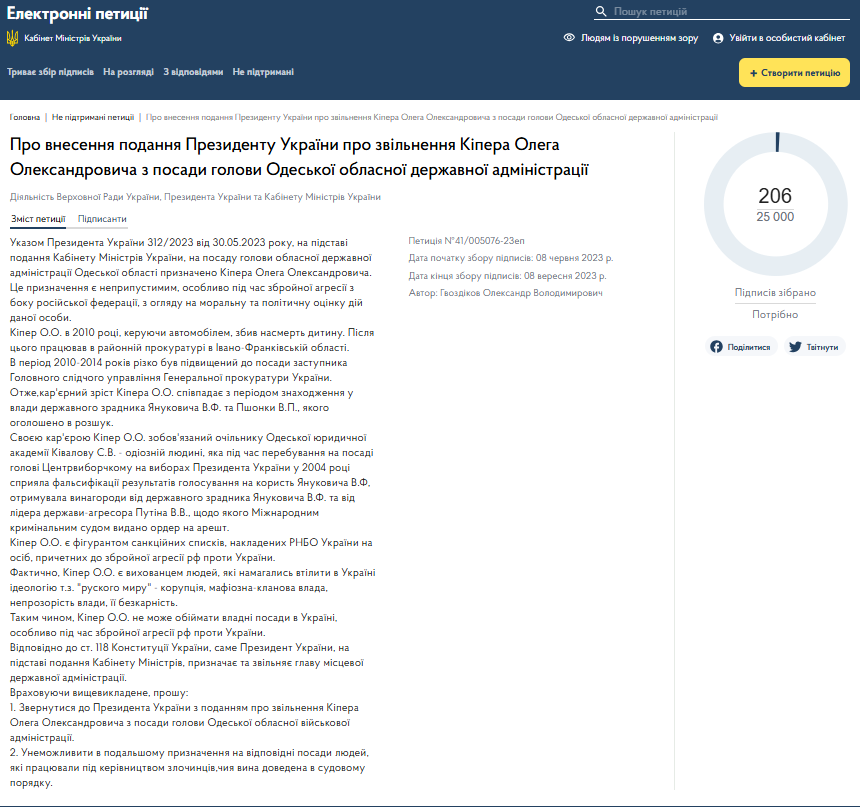Open the На розгляді section
Image resolution: width=860 pixels, height=807 pixels.
pos(128,72)
